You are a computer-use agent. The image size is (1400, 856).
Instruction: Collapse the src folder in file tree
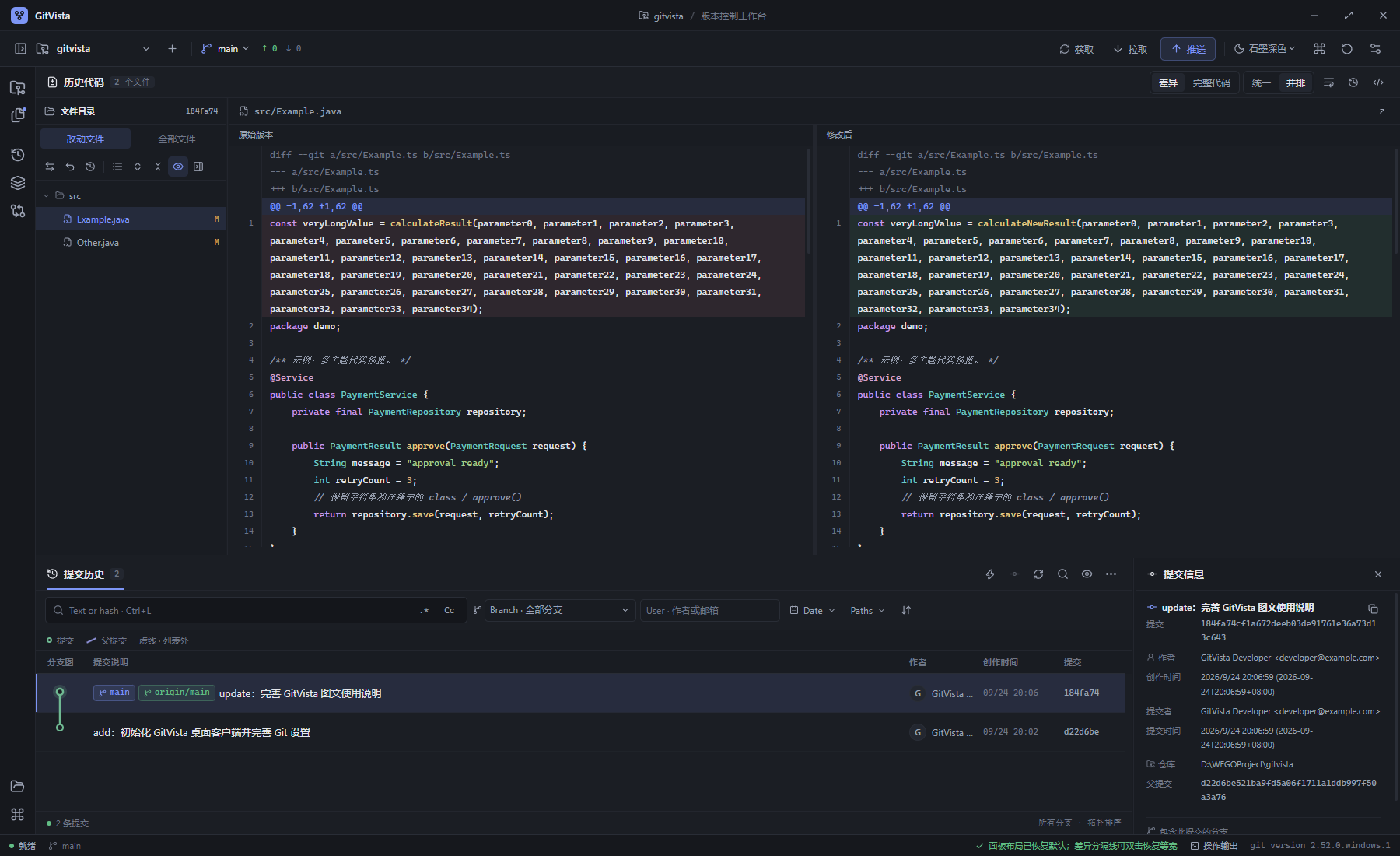click(47, 196)
